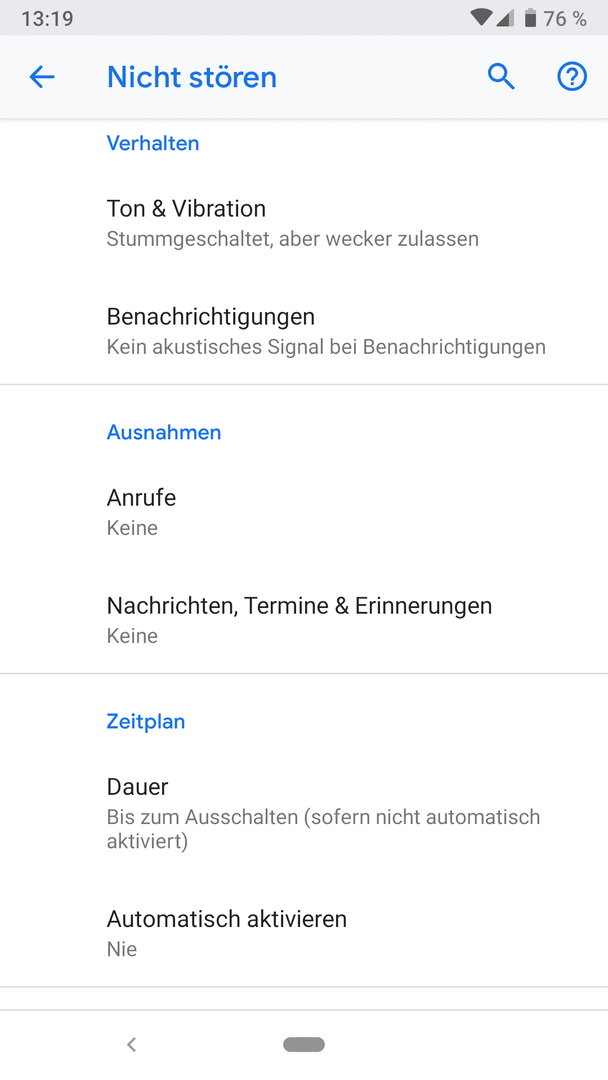608x1080 pixels.
Task: Tap the clock showing 13:19
Action: pos(47,19)
